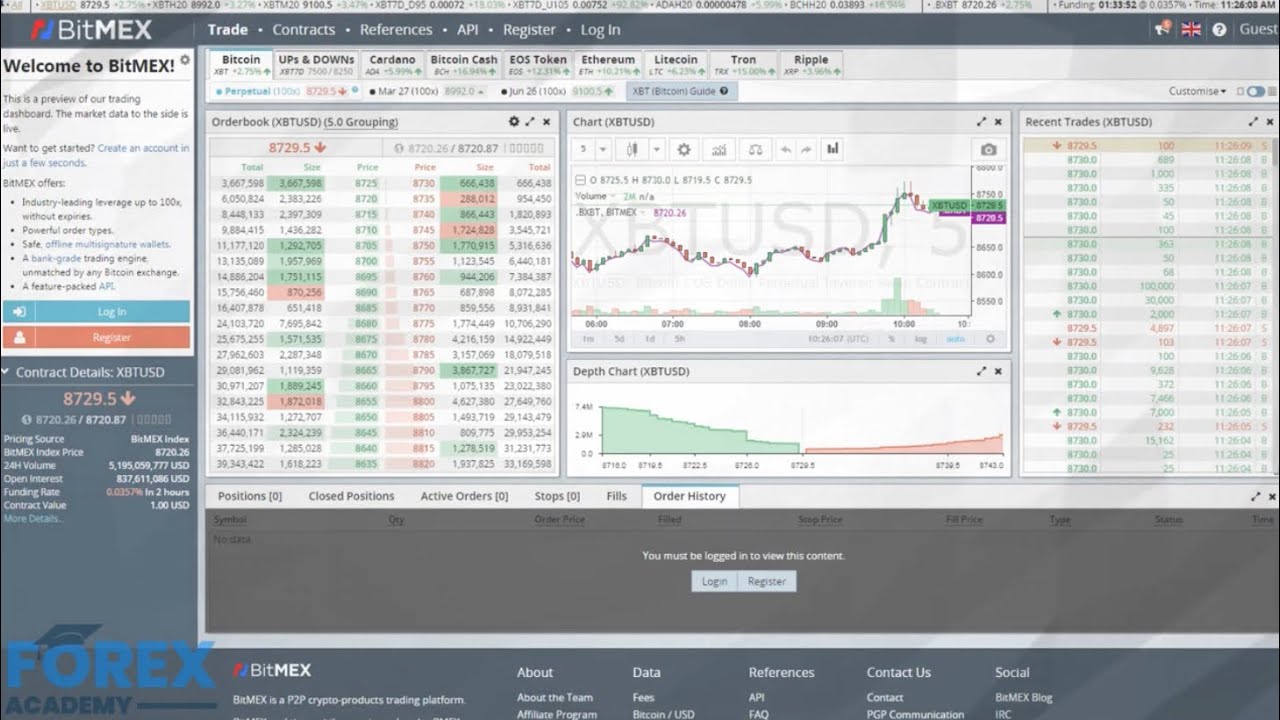This screenshot has height=720, width=1280.
Task: Click the orange Register sidebar button
Action: tap(96, 337)
